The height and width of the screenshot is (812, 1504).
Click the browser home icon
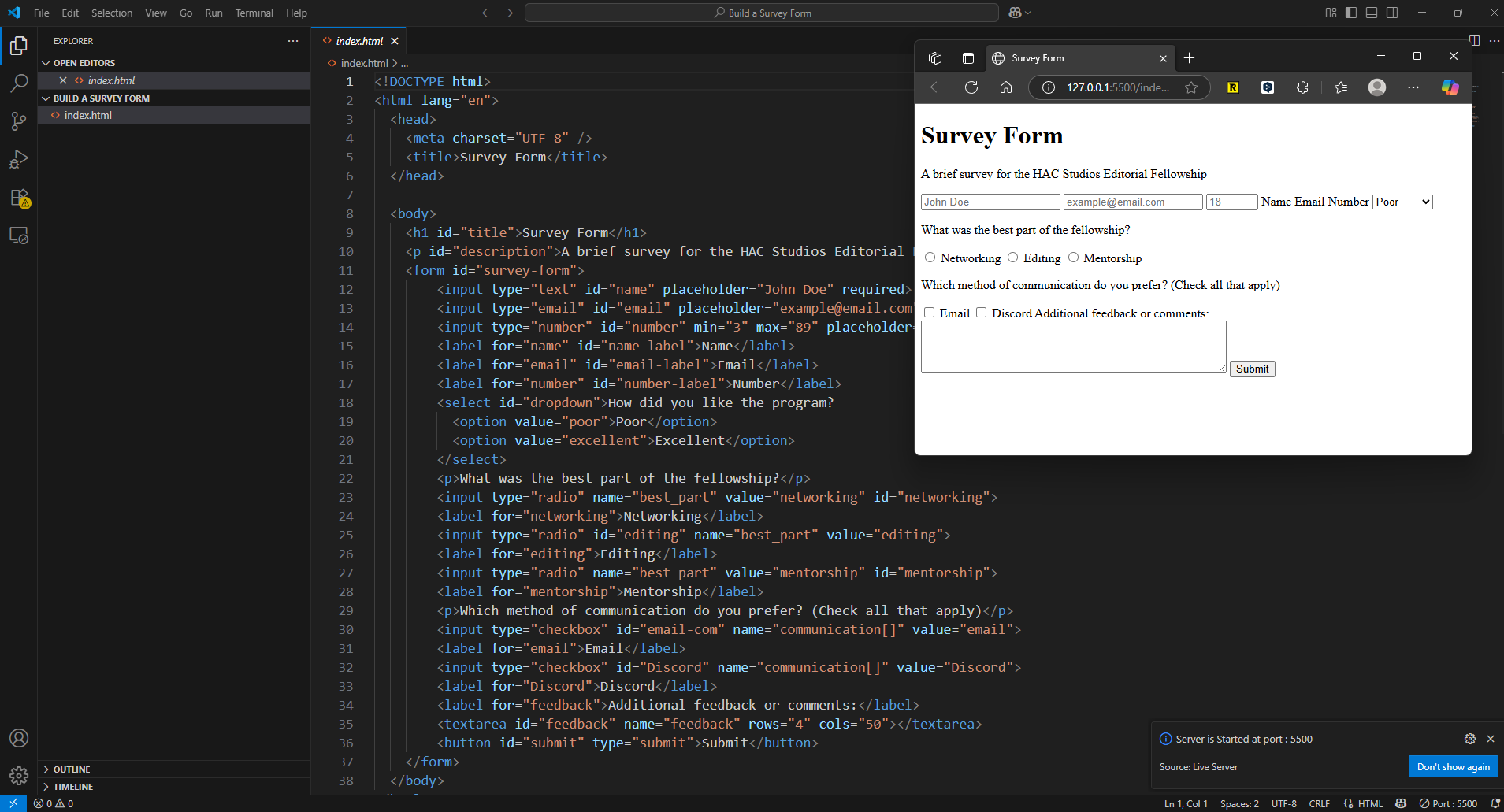pos(1006,87)
